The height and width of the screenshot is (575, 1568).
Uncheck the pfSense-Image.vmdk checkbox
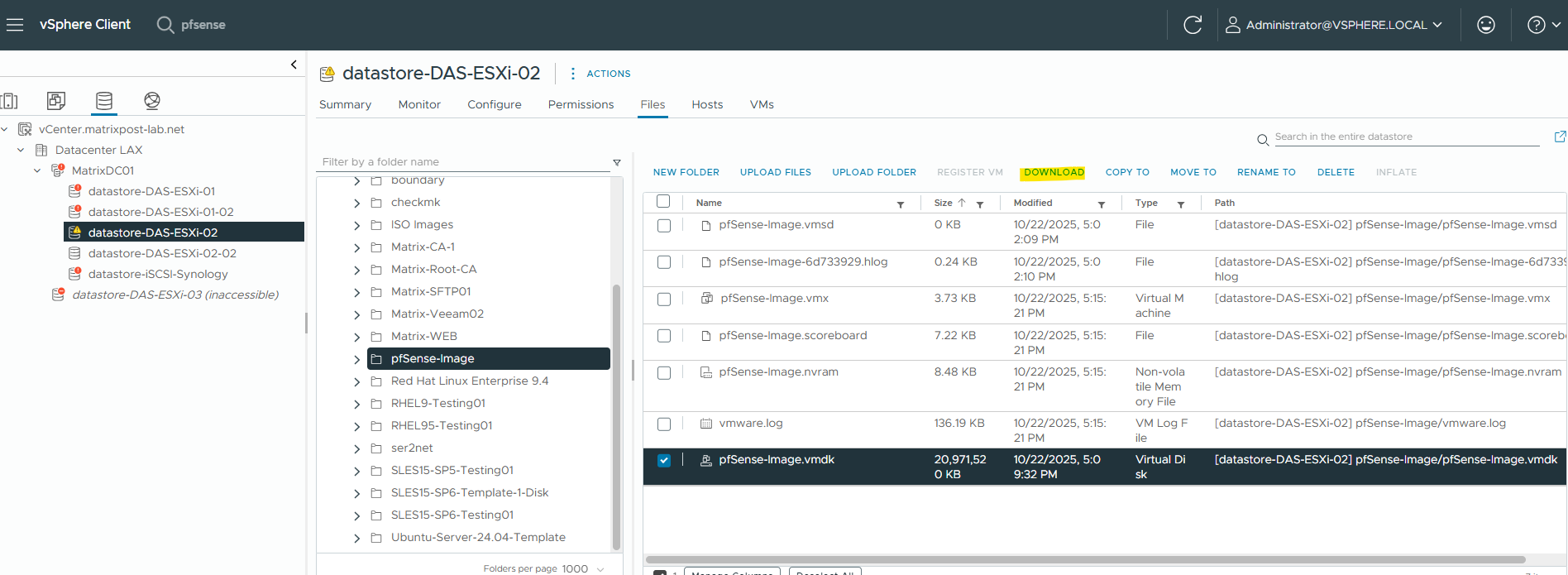(664, 461)
